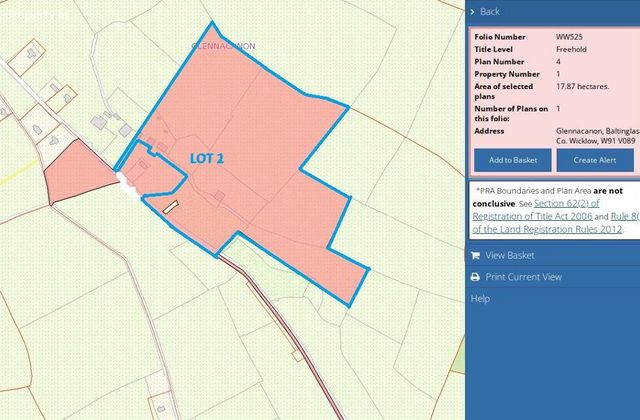Open Section 62(2) Registration of Title Act link
This screenshot has height=420, width=640.
tap(536, 210)
